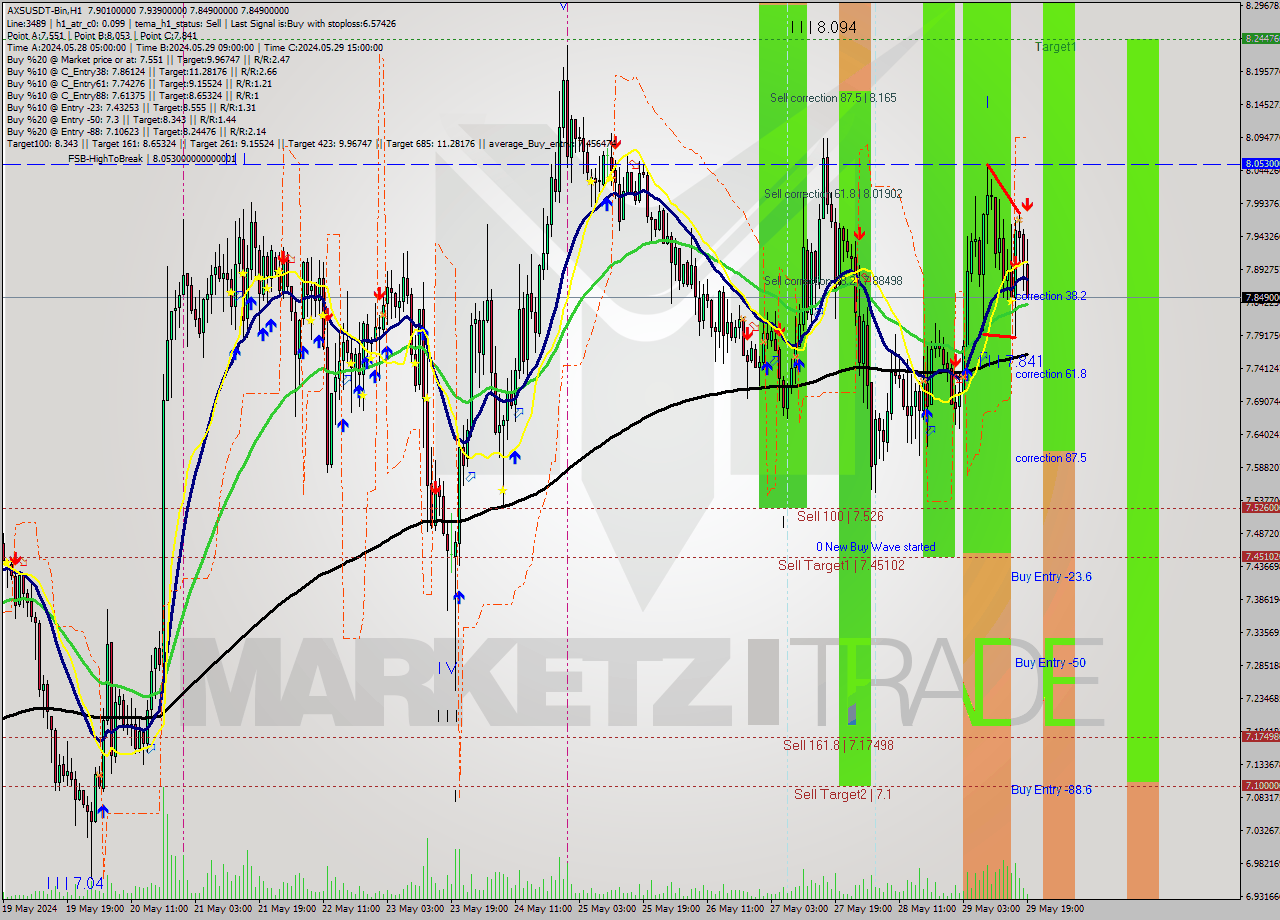The image size is (1280, 920).
Task: Click the 8.29678 price scale value
Action: (1262, 6)
